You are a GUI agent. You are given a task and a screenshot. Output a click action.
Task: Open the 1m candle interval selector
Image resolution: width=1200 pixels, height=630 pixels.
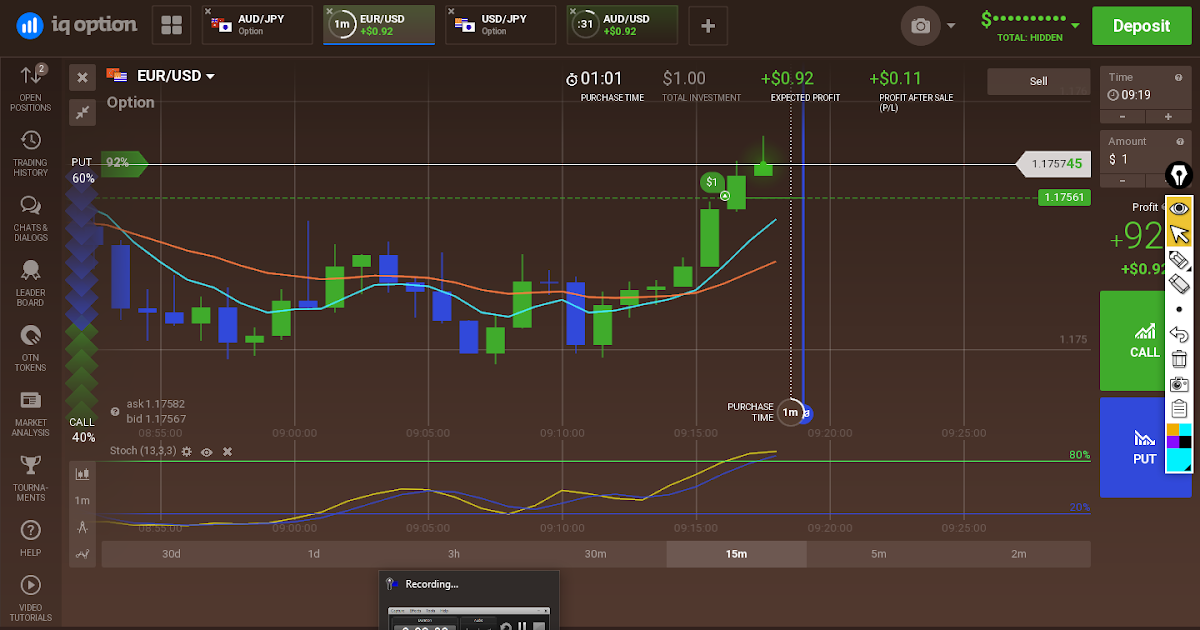[83, 501]
